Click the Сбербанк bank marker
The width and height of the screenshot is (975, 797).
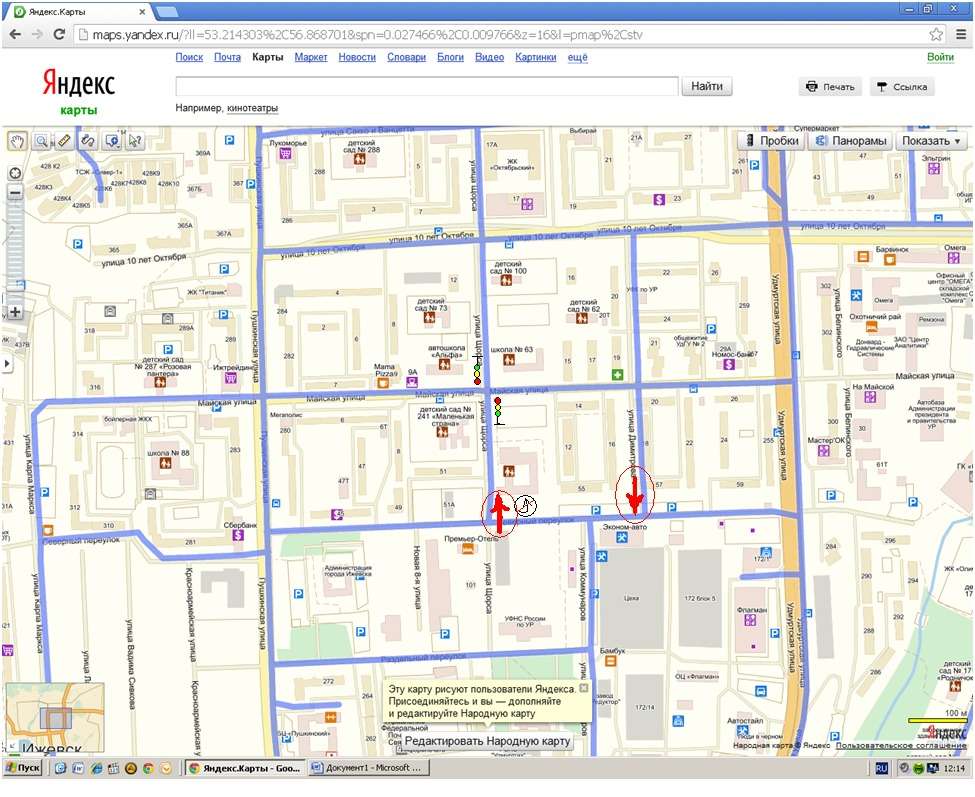coord(238,535)
